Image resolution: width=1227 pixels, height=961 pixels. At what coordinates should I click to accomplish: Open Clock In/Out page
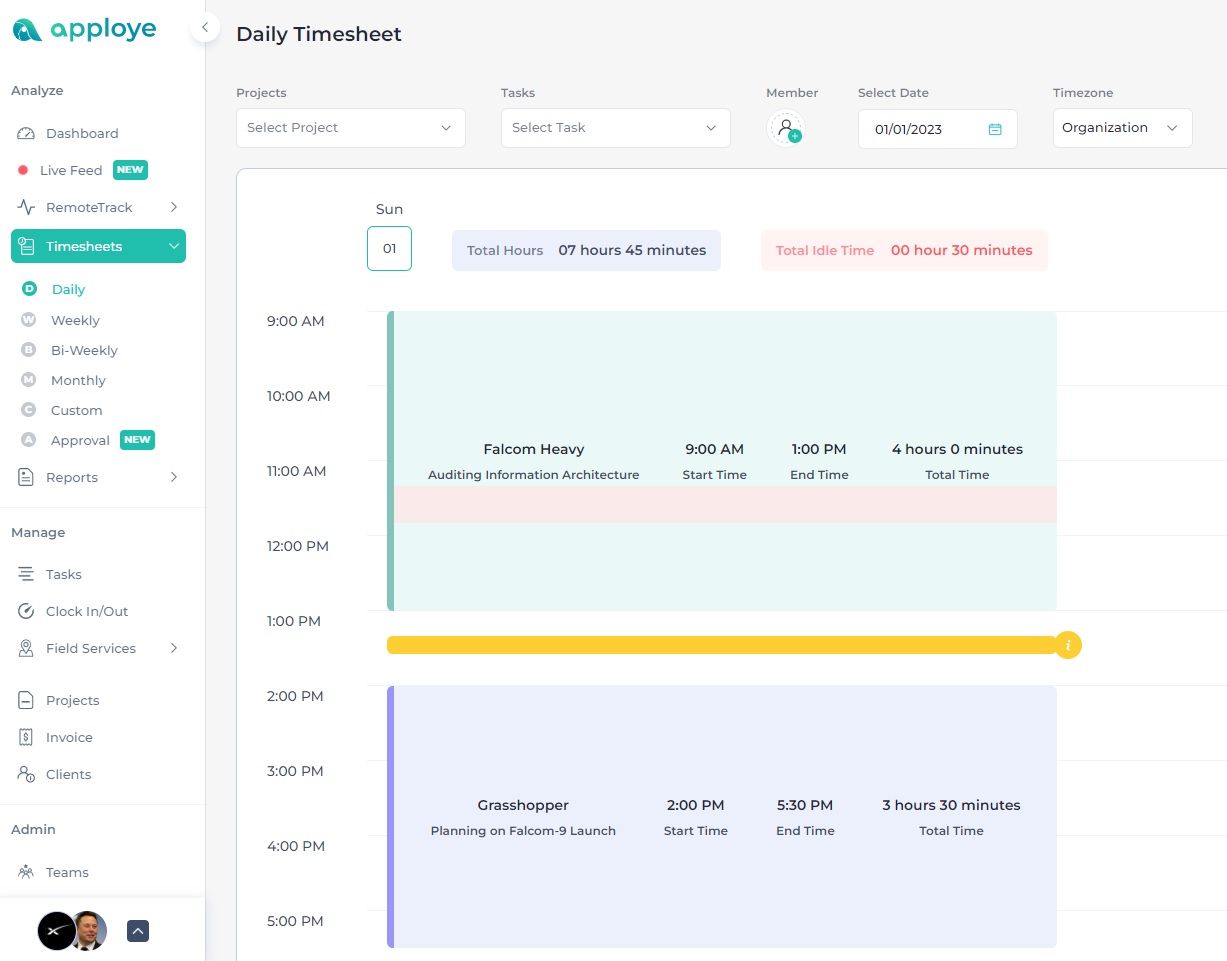(x=87, y=611)
